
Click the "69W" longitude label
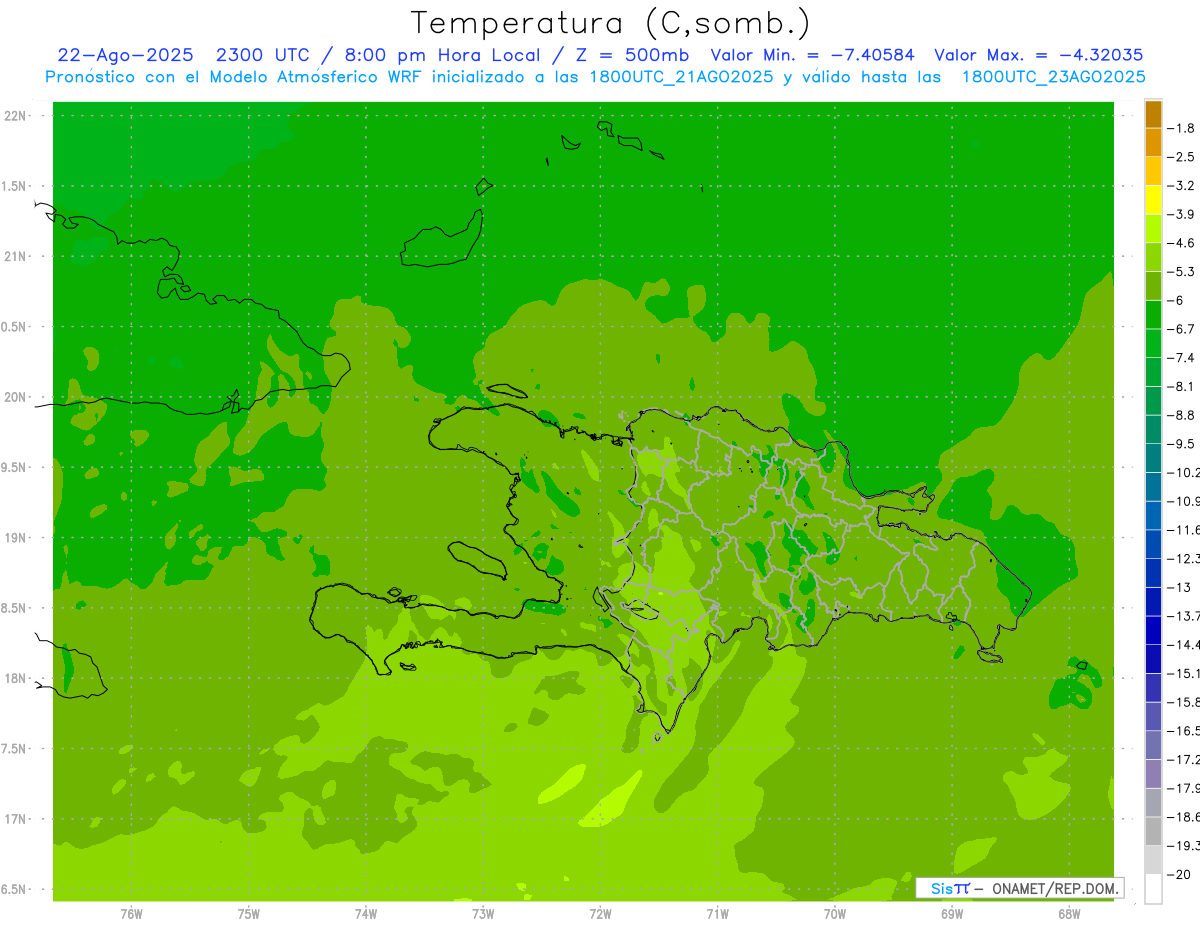coord(951,914)
